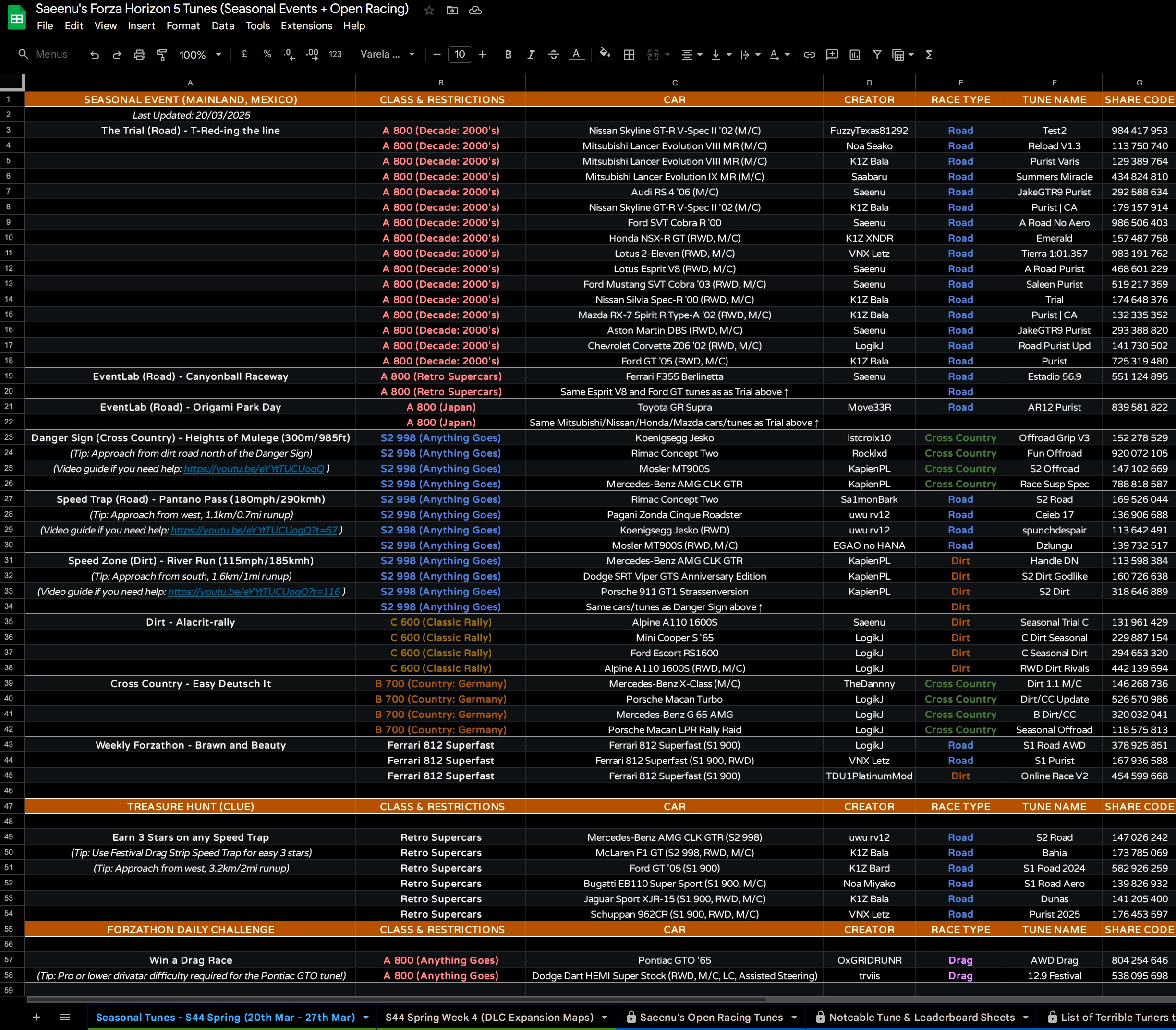Click the Undo icon
Viewport: 1176px width, 1030px height.
pos(95,55)
